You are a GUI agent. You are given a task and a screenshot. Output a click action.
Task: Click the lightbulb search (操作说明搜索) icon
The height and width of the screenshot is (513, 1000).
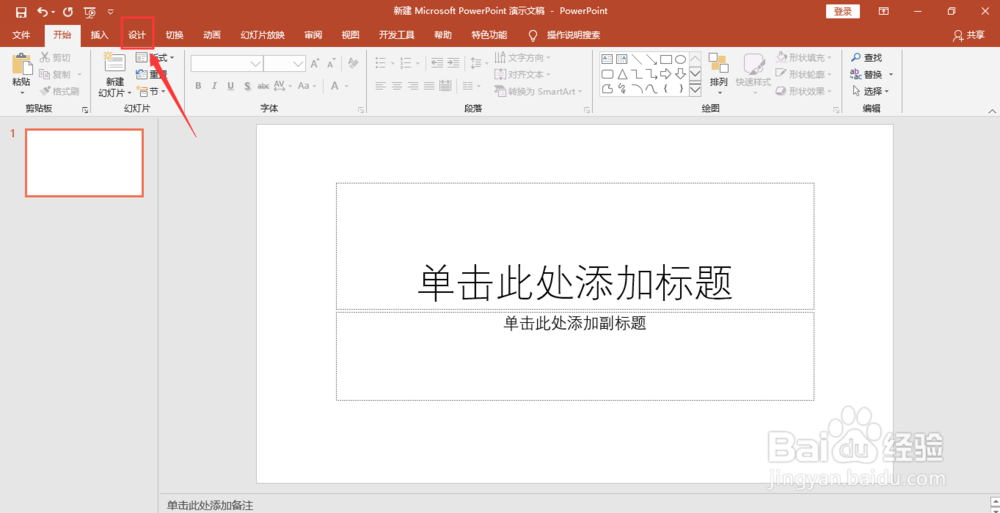pyautogui.click(x=533, y=35)
